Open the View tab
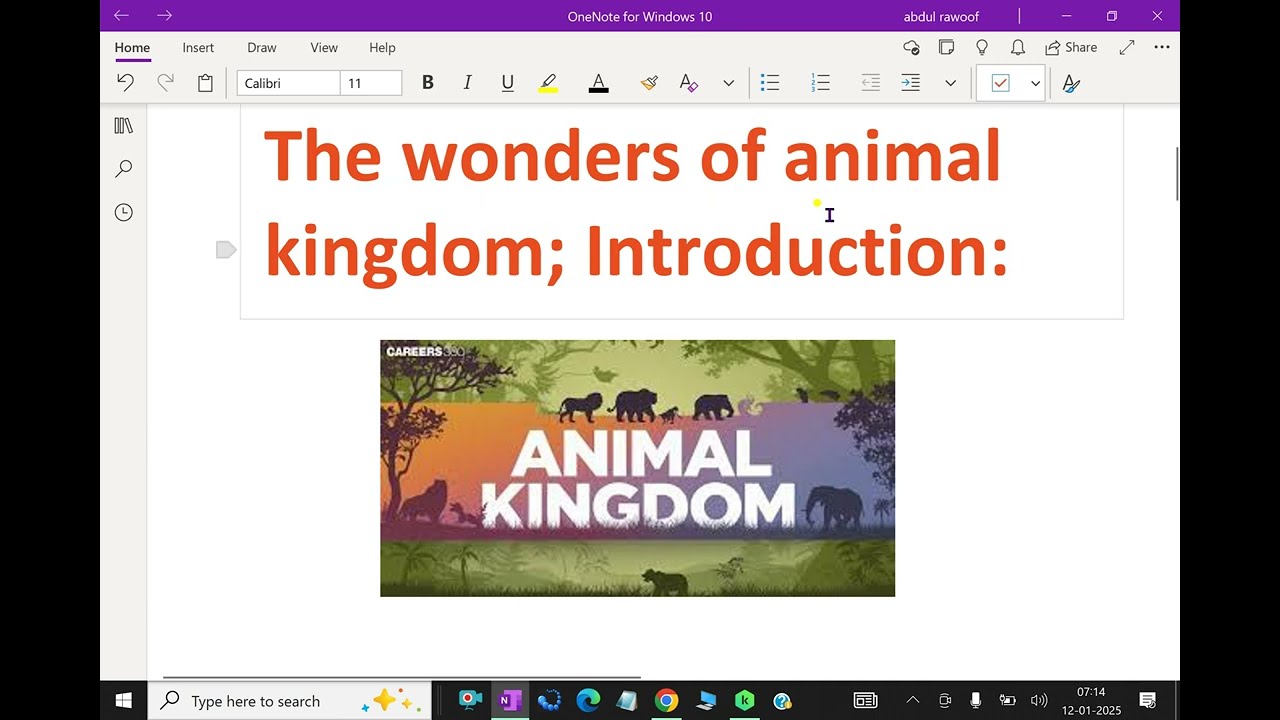Image resolution: width=1280 pixels, height=720 pixels. click(x=324, y=47)
